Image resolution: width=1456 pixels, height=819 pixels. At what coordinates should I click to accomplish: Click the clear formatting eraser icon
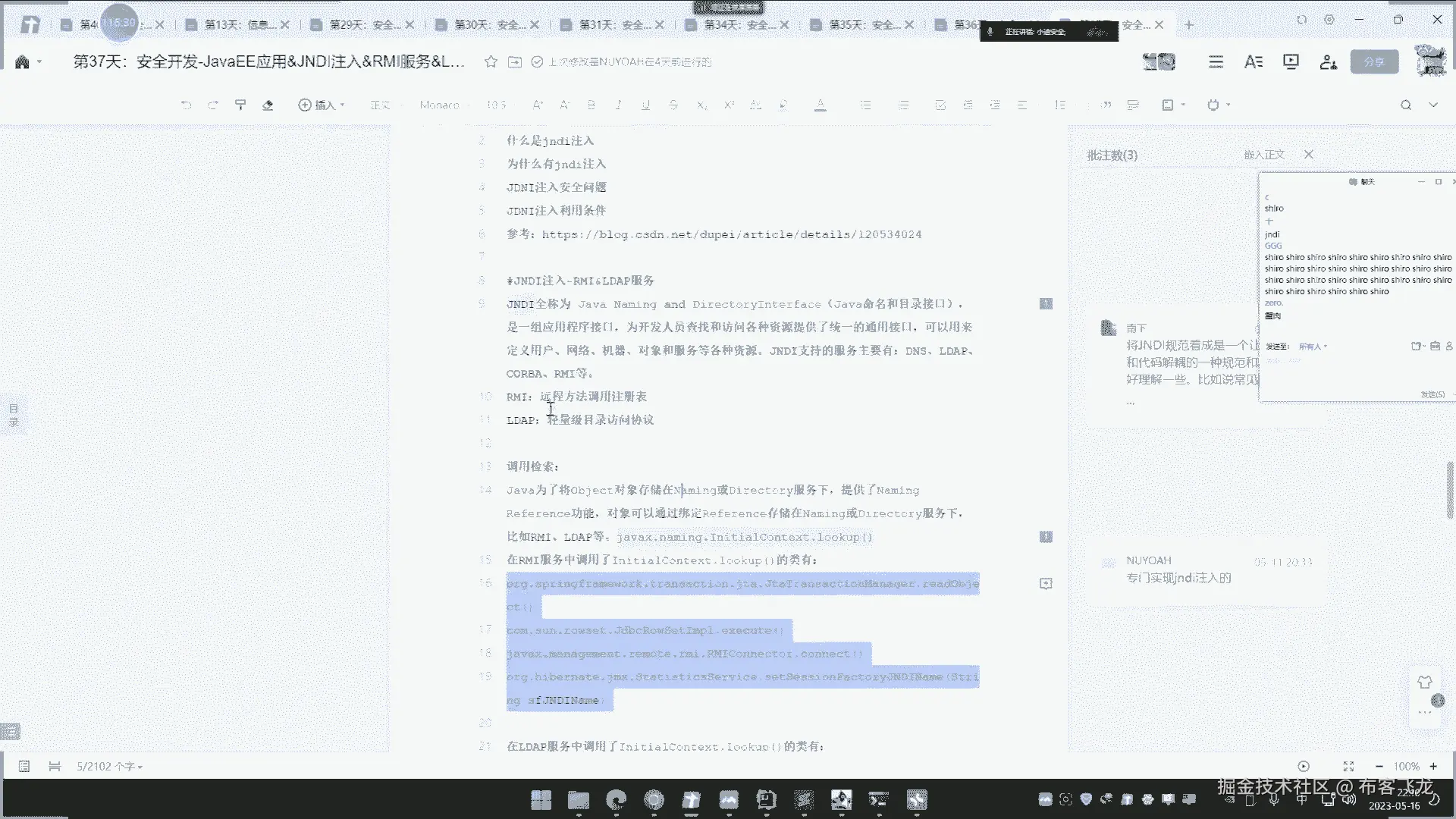[x=268, y=105]
